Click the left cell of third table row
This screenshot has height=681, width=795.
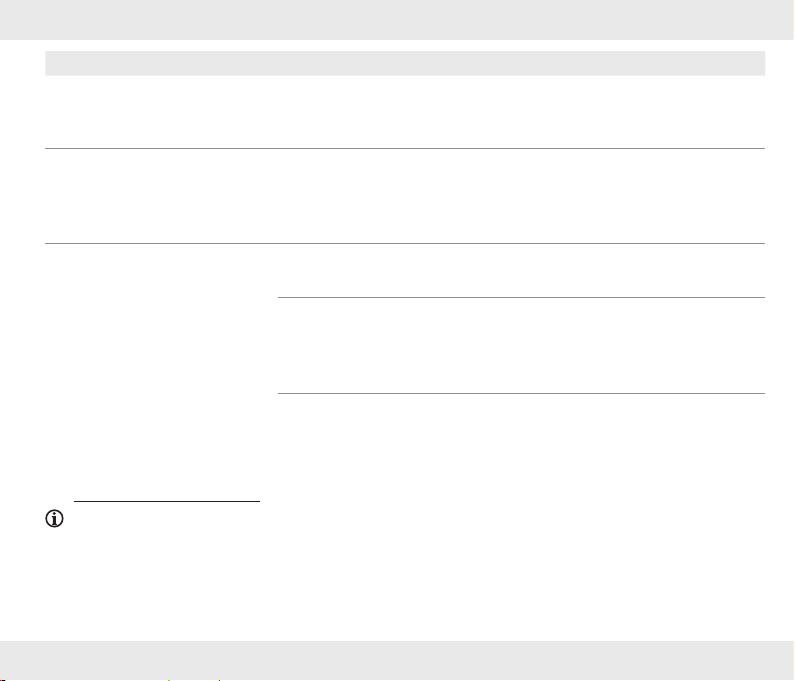point(161,370)
